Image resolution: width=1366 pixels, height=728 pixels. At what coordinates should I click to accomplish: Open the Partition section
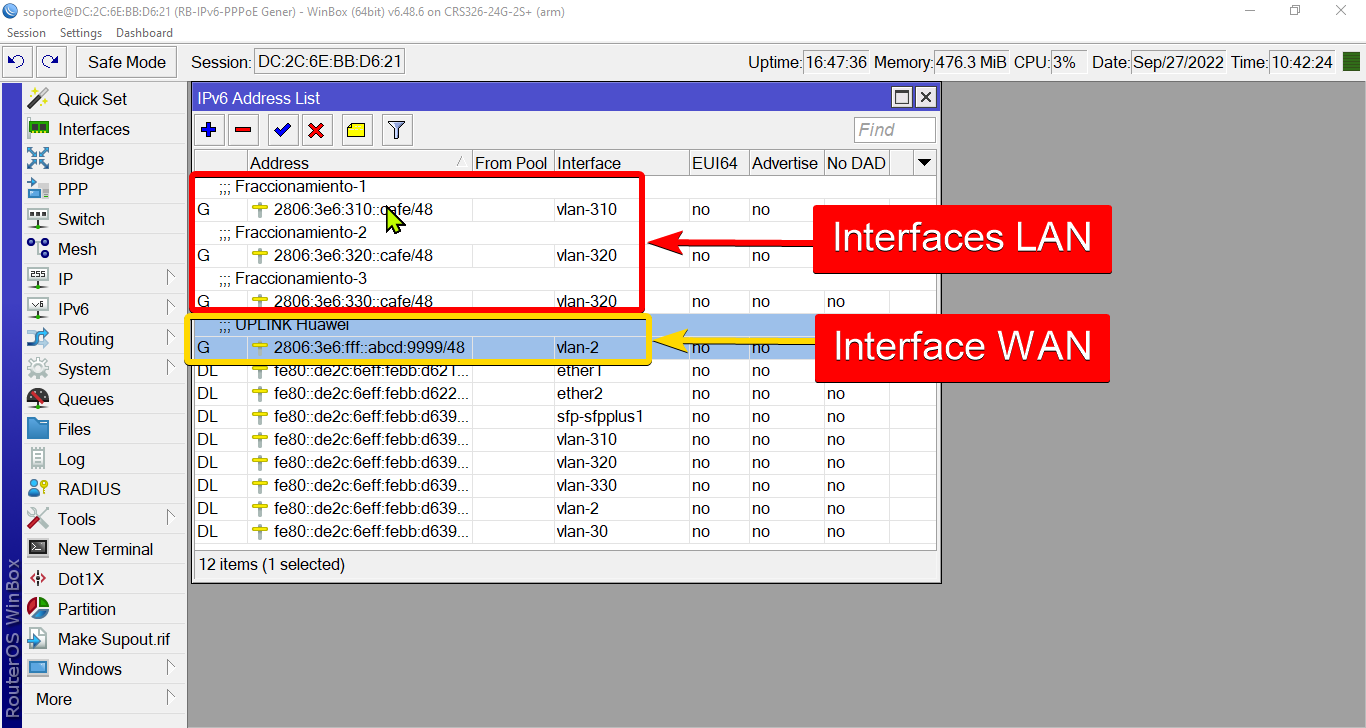click(x=86, y=609)
